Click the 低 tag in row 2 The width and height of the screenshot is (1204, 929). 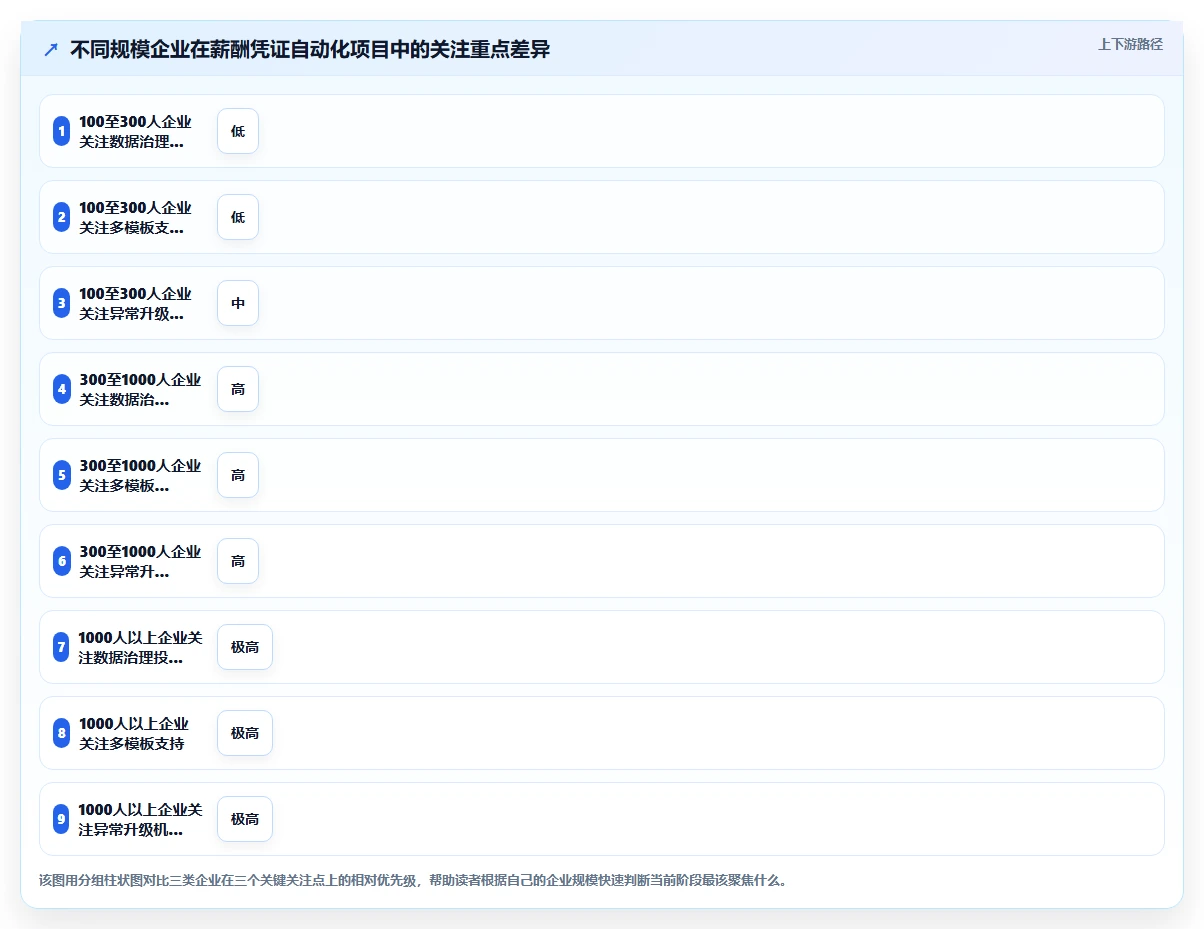click(238, 217)
